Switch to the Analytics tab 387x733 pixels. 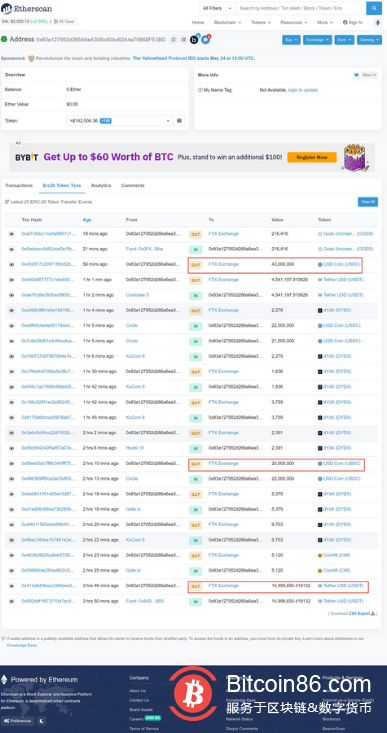[x=101, y=186]
